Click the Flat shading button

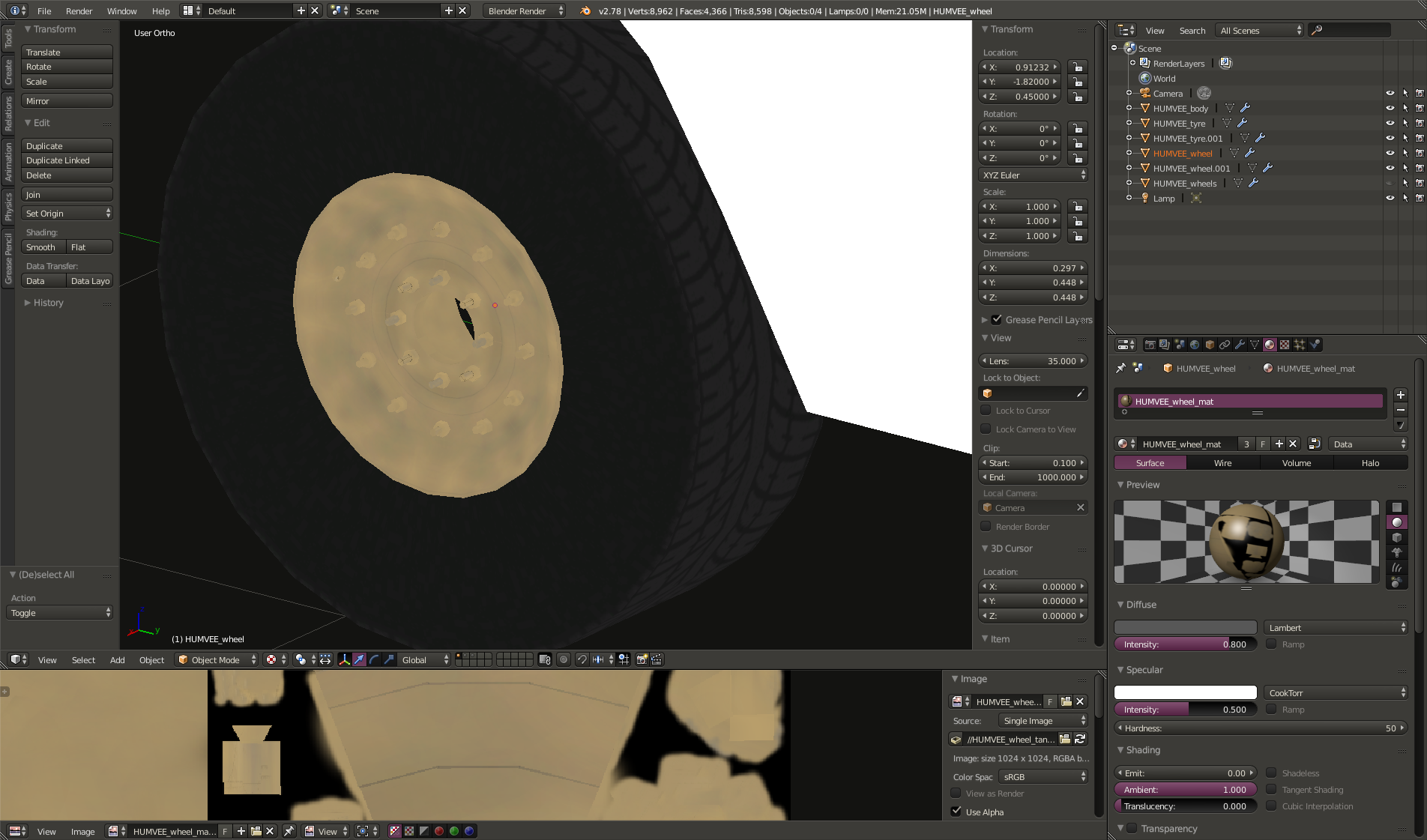pyautogui.click(x=90, y=247)
